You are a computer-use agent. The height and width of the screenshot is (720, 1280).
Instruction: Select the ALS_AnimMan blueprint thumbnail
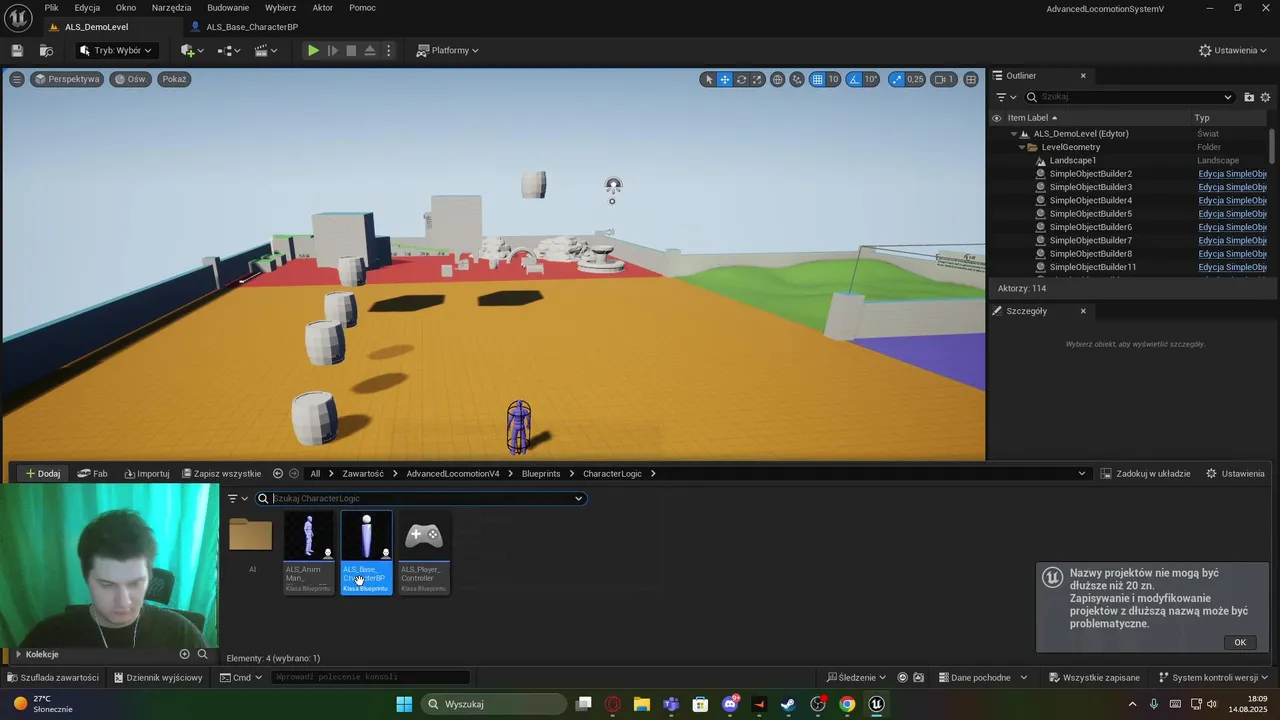pos(309,552)
